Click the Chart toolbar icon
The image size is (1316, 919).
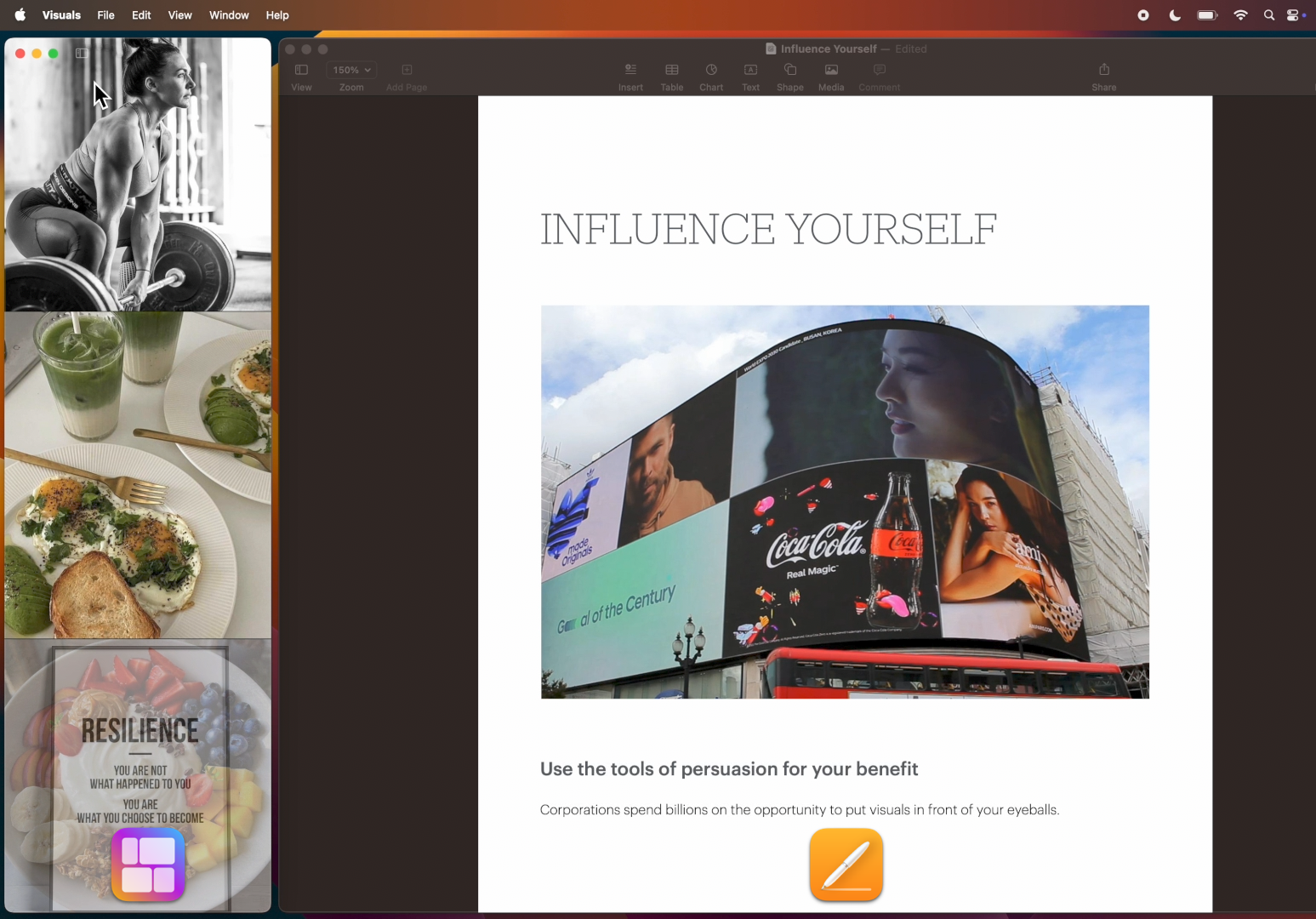point(711,71)
